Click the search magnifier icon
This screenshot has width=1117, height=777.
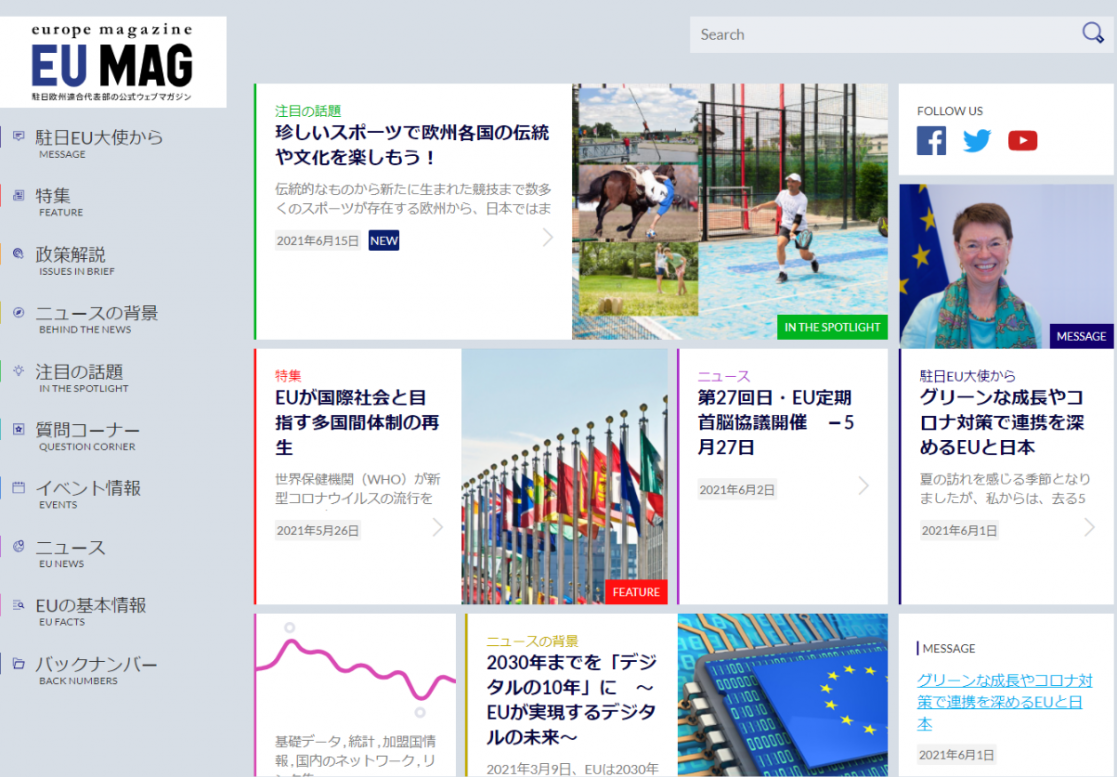pos(1092,34)
